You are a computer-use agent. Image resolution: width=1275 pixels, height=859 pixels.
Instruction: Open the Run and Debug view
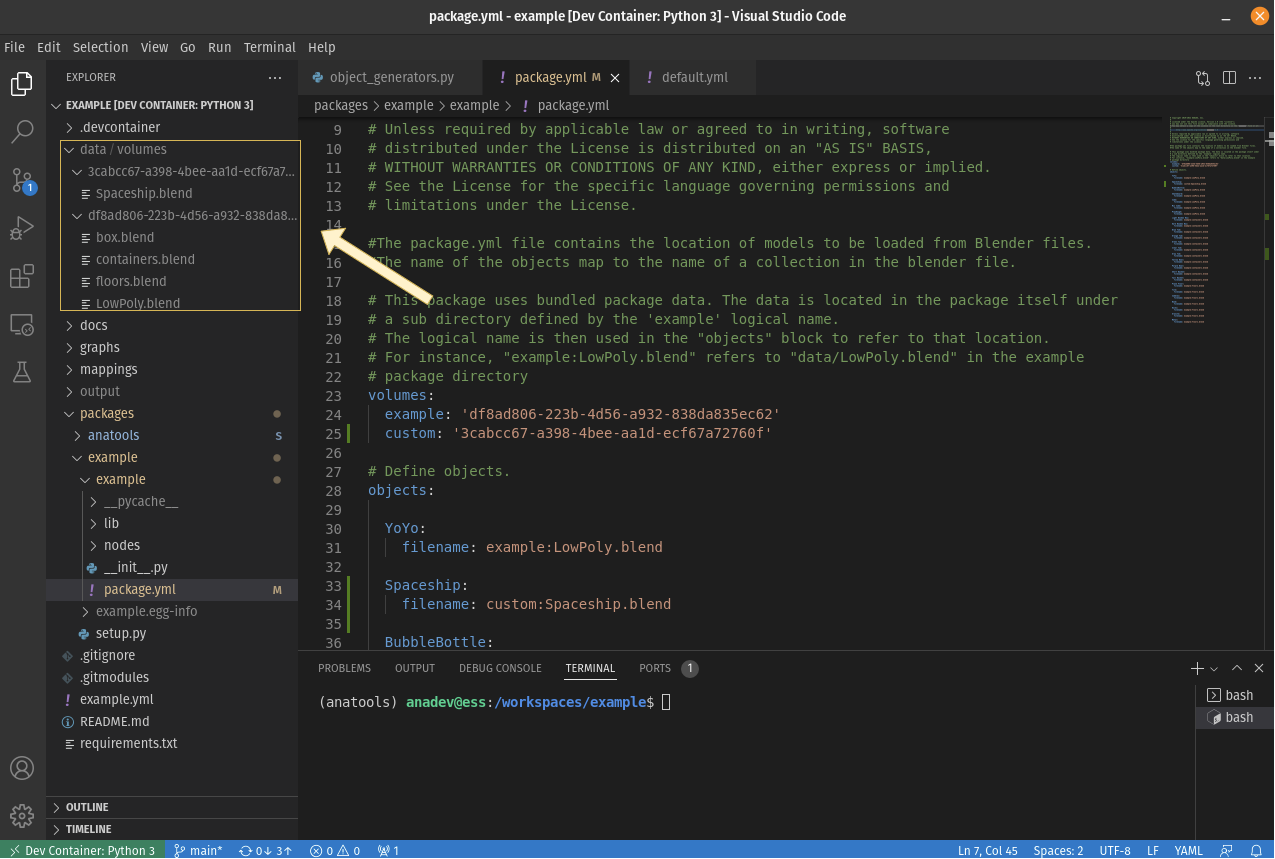pos(22,227)
